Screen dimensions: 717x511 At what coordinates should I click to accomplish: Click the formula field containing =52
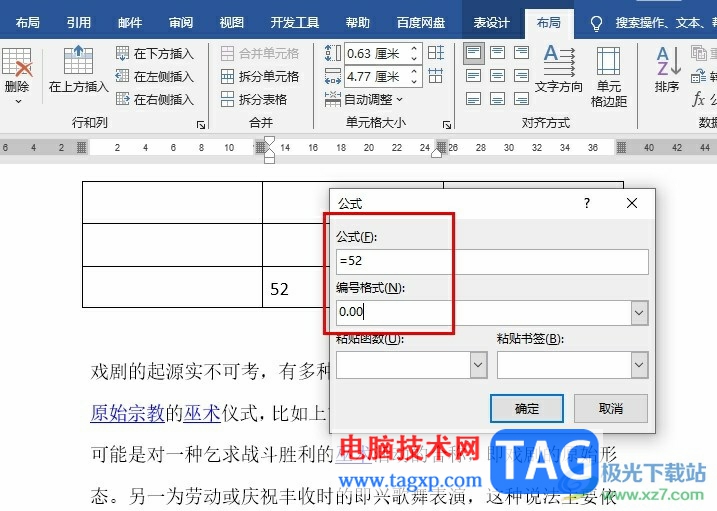coord(492,261)
